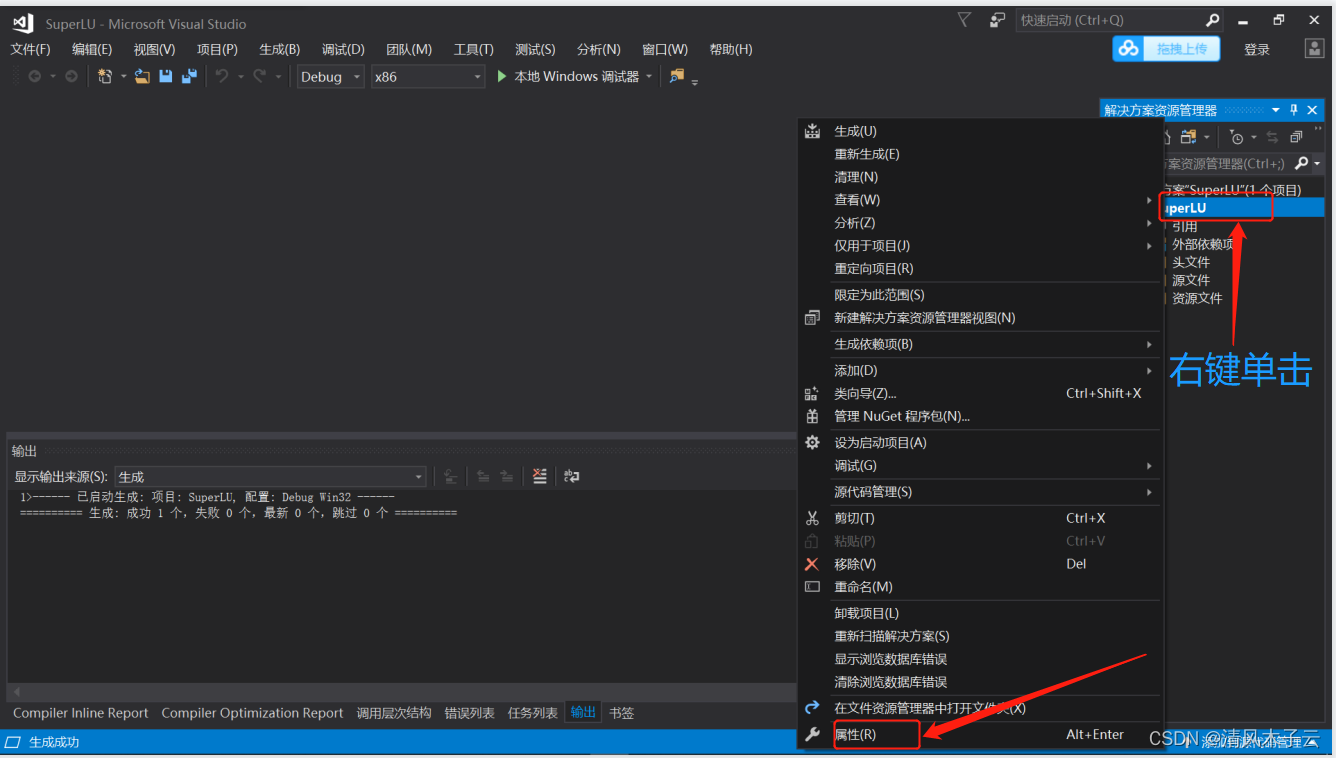The width and height of the screenshot is (1336, 758).
Task: Select the 头文件 folder in solution tree
Action: click(x=1191, y=262)
